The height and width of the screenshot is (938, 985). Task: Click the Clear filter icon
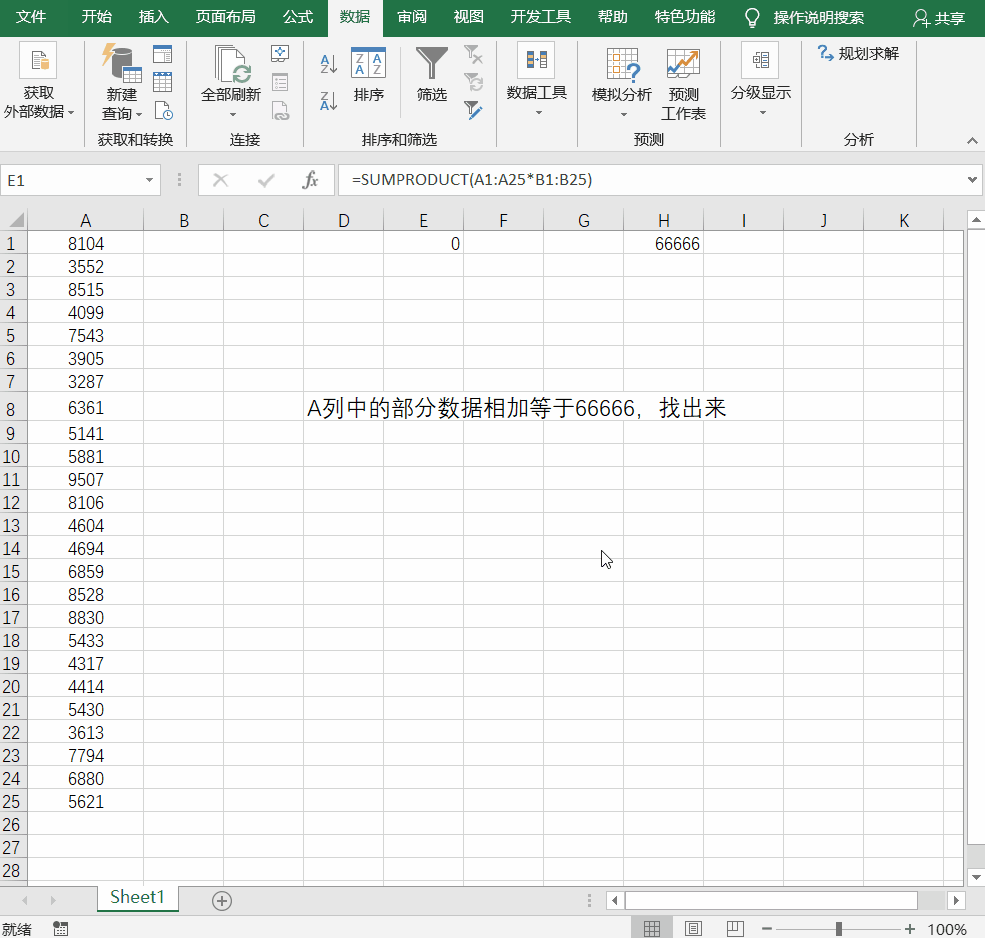pos(473,55)
